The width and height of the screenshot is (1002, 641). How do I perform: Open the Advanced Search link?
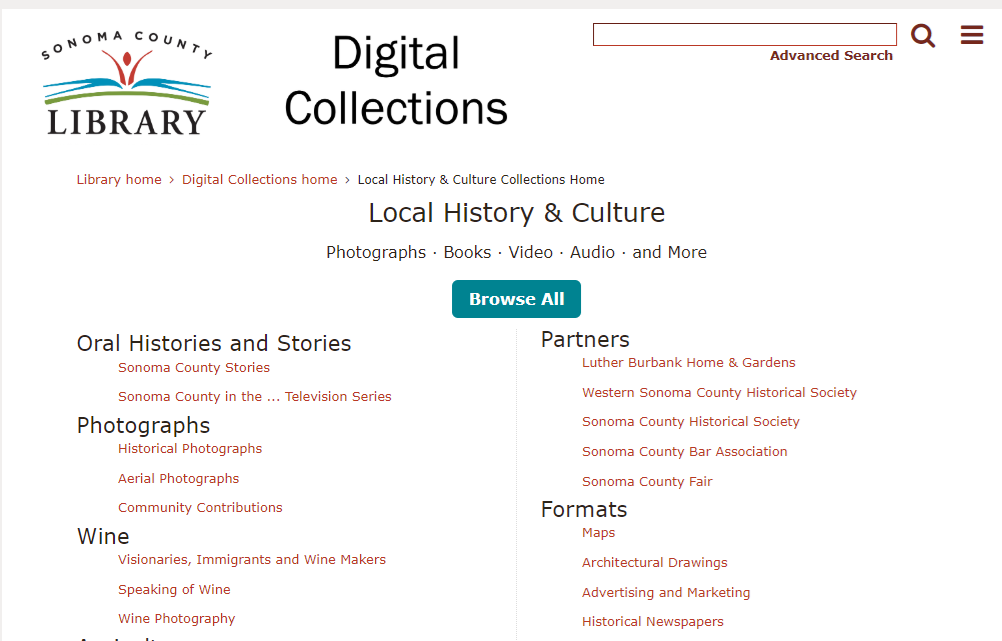(830, 56)
